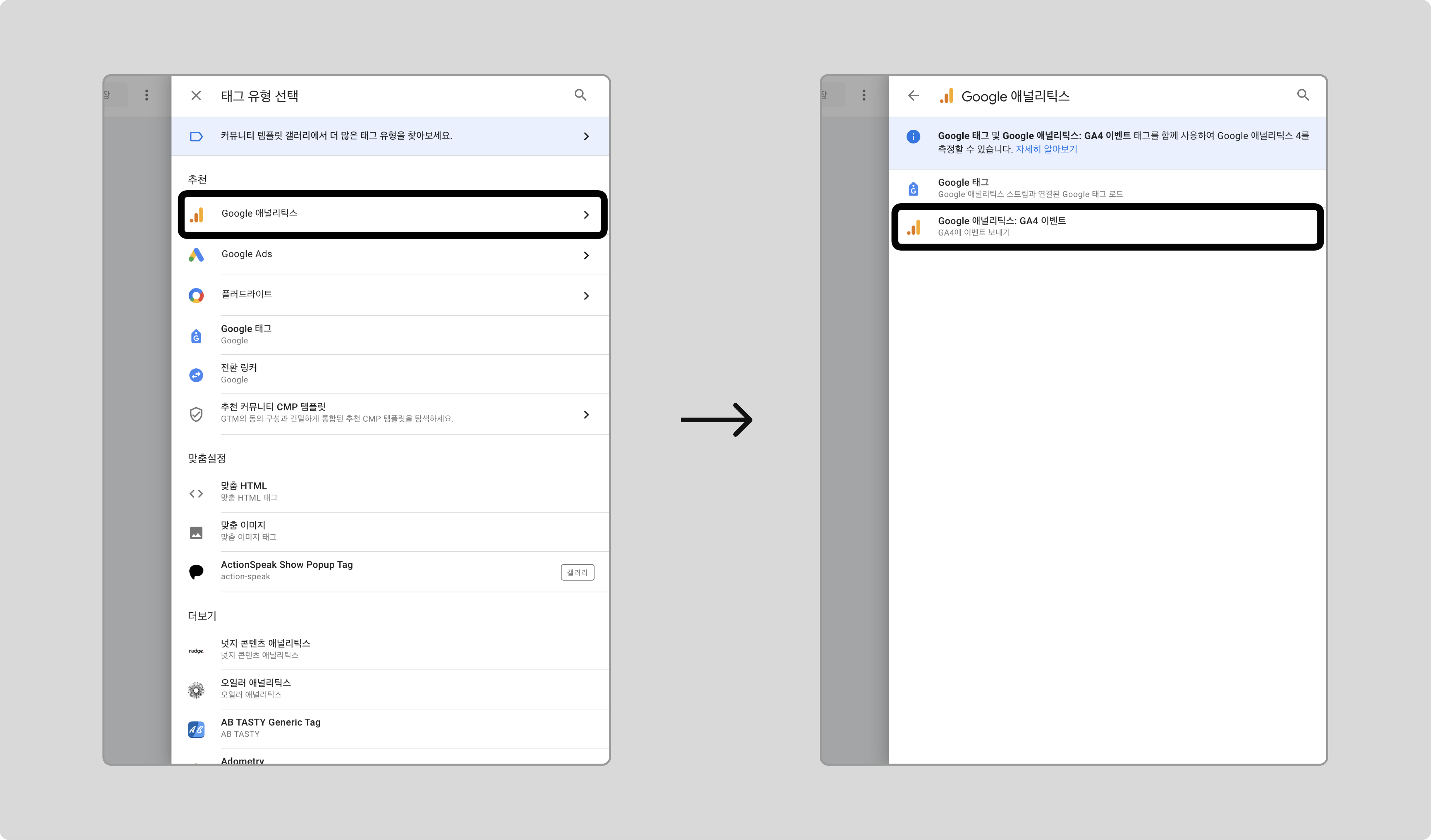Click 추천 커뮤니티 CMP 템플릿 label

pyautogui.click(x=273, y=407)
